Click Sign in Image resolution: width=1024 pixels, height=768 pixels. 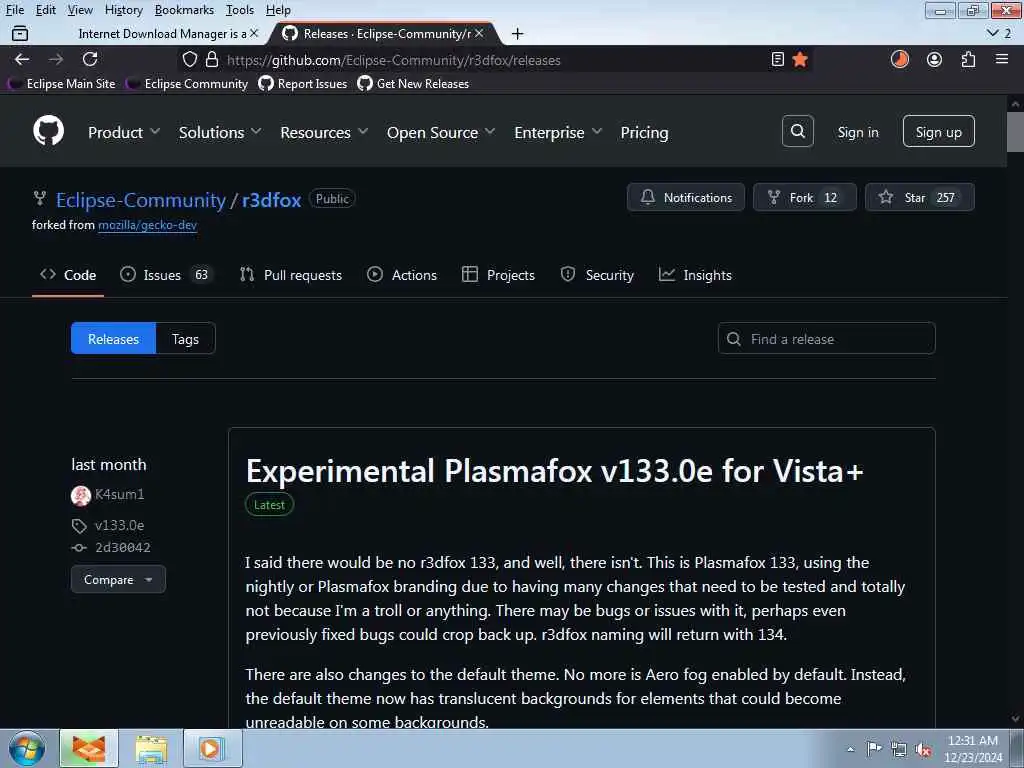coord(858,132)
